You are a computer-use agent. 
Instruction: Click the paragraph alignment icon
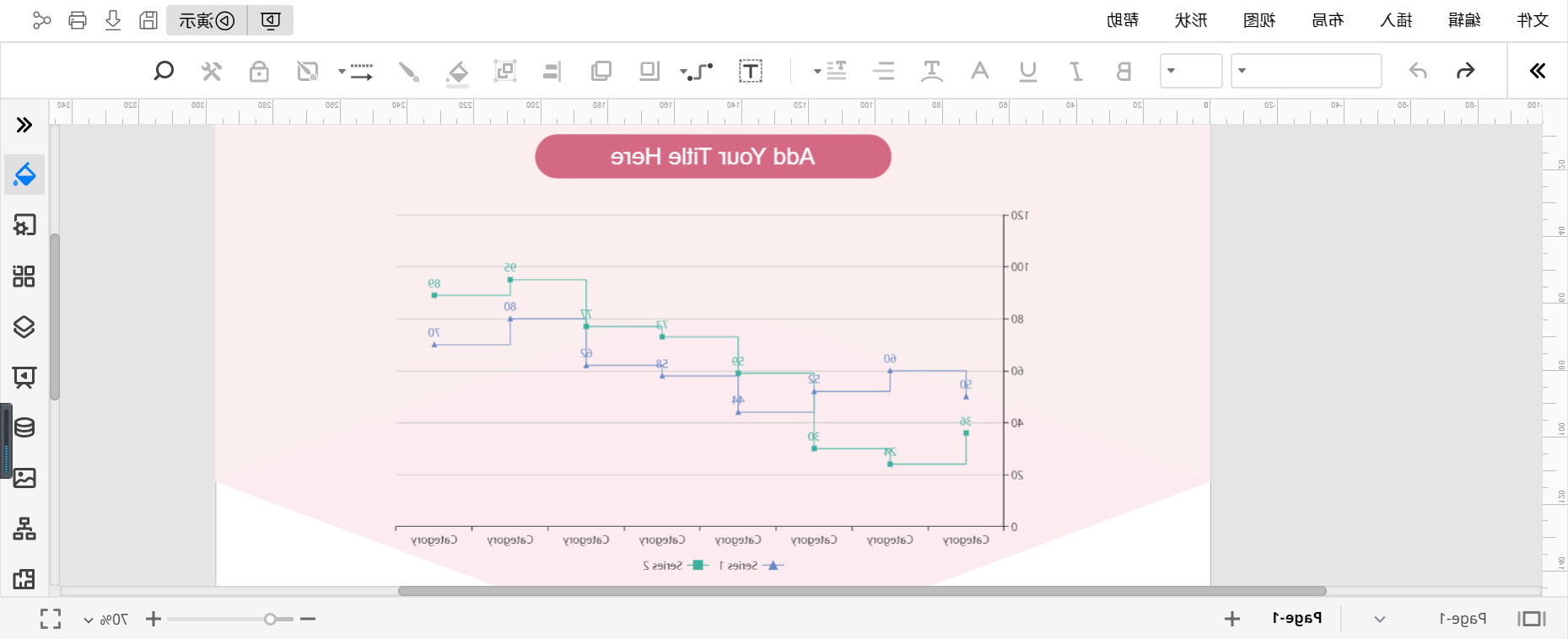click(x=884, y=71)
